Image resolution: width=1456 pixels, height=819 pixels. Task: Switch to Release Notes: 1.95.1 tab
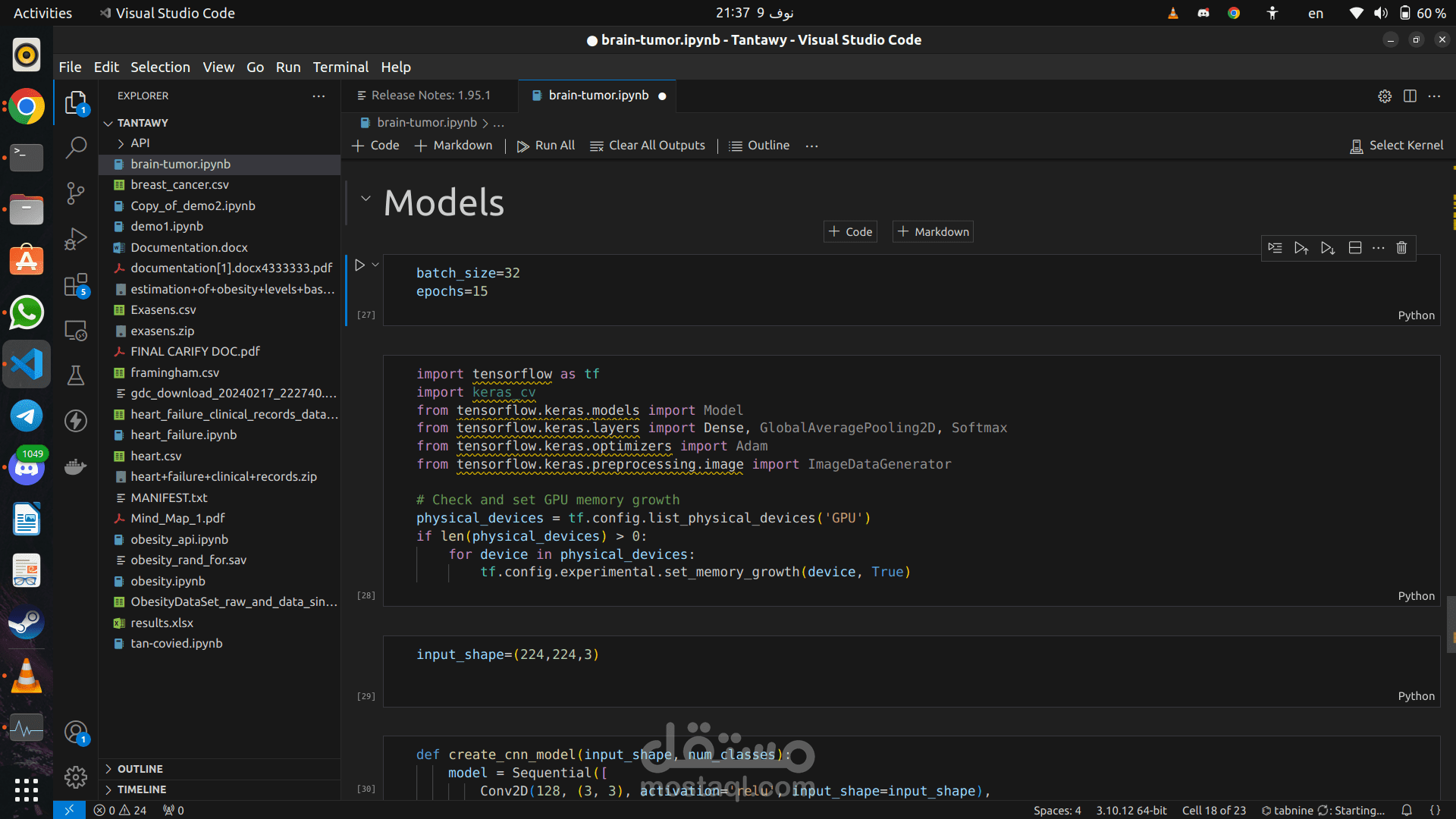[430, 96]
